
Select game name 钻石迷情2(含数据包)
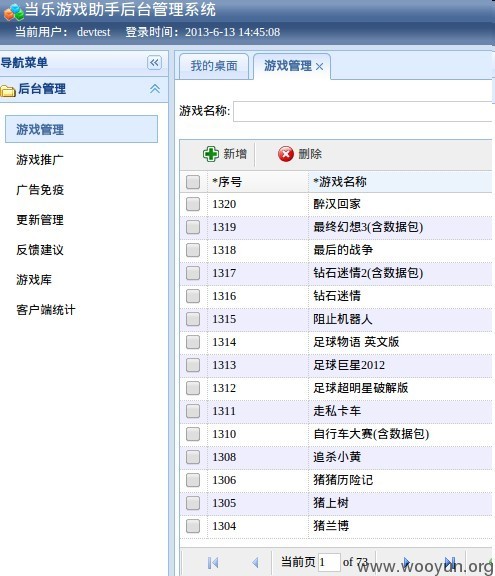coord(368,273)
